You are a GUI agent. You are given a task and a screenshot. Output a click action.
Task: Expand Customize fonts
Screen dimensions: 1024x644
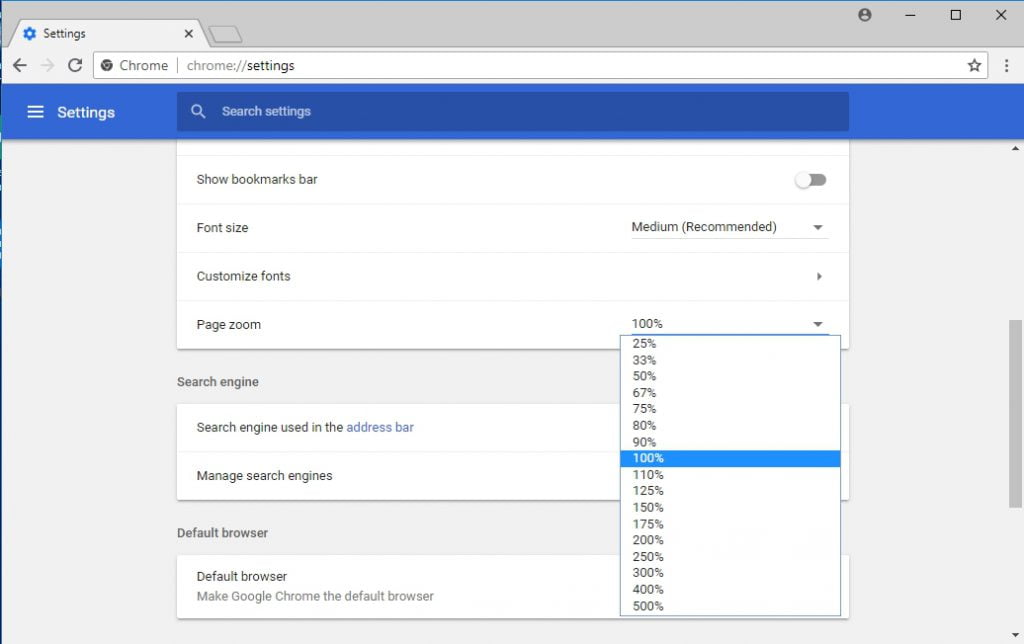click(818, 276)
